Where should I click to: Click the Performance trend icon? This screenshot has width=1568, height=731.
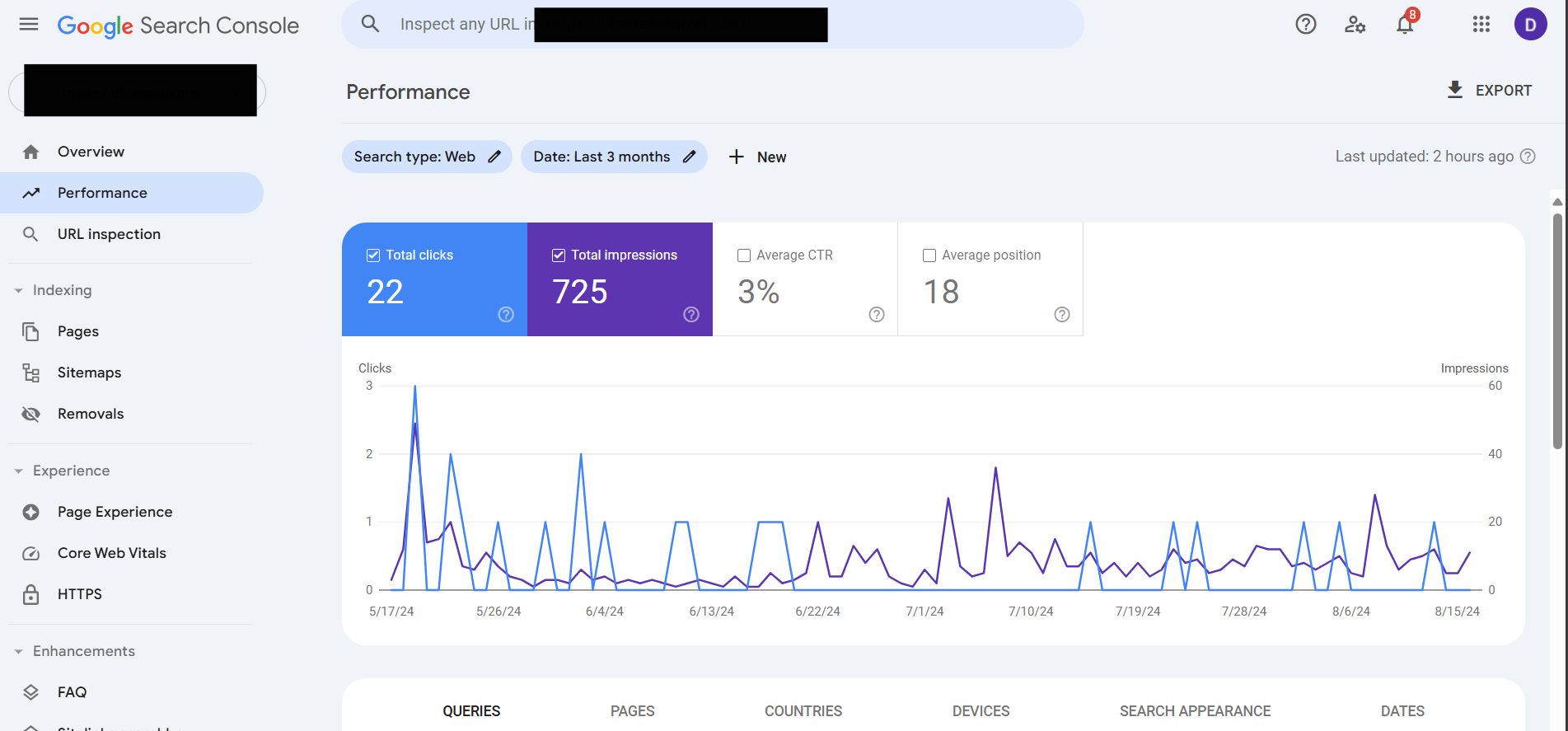coord(31,193)
